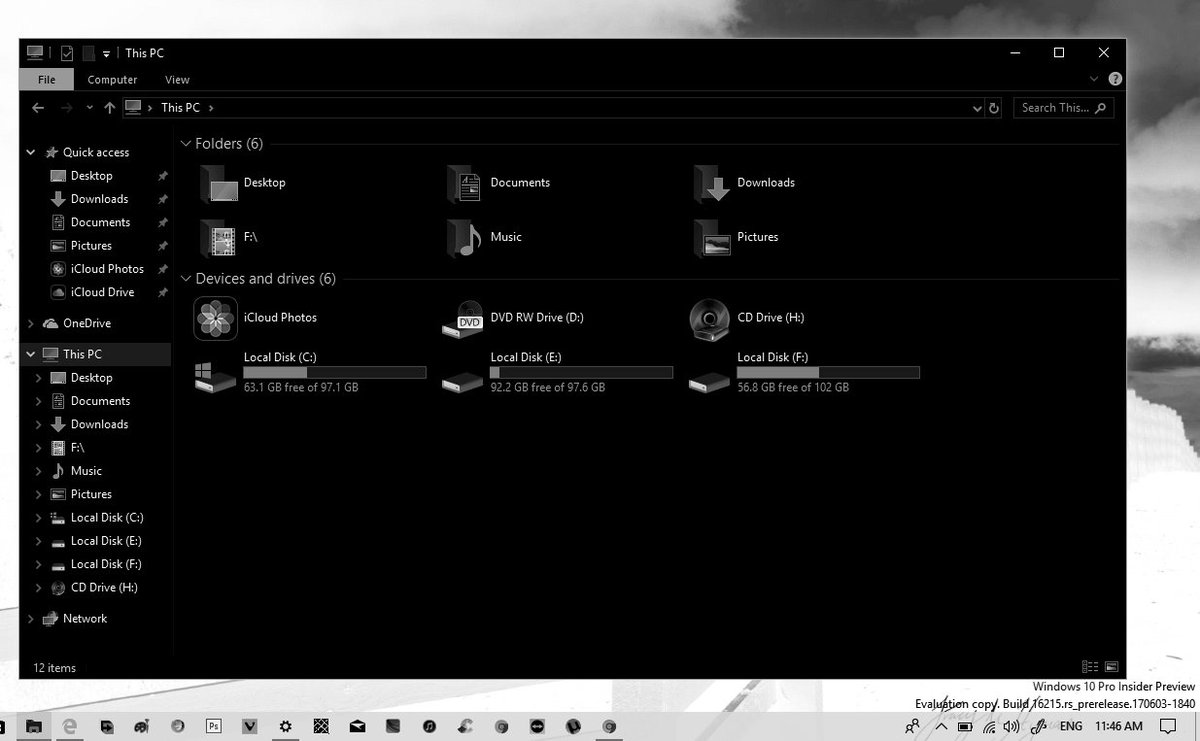Show hidden tray icons chevron

941,727
